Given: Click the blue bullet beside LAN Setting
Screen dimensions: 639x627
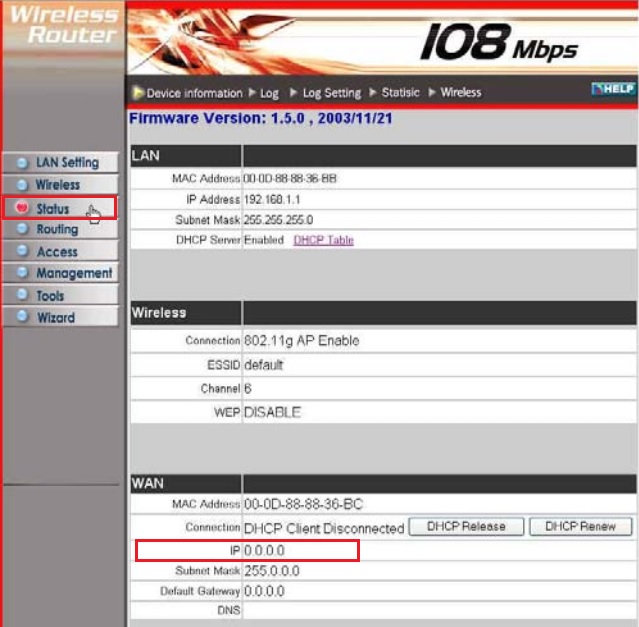Looking at the screenshot, I should point(22,163).
